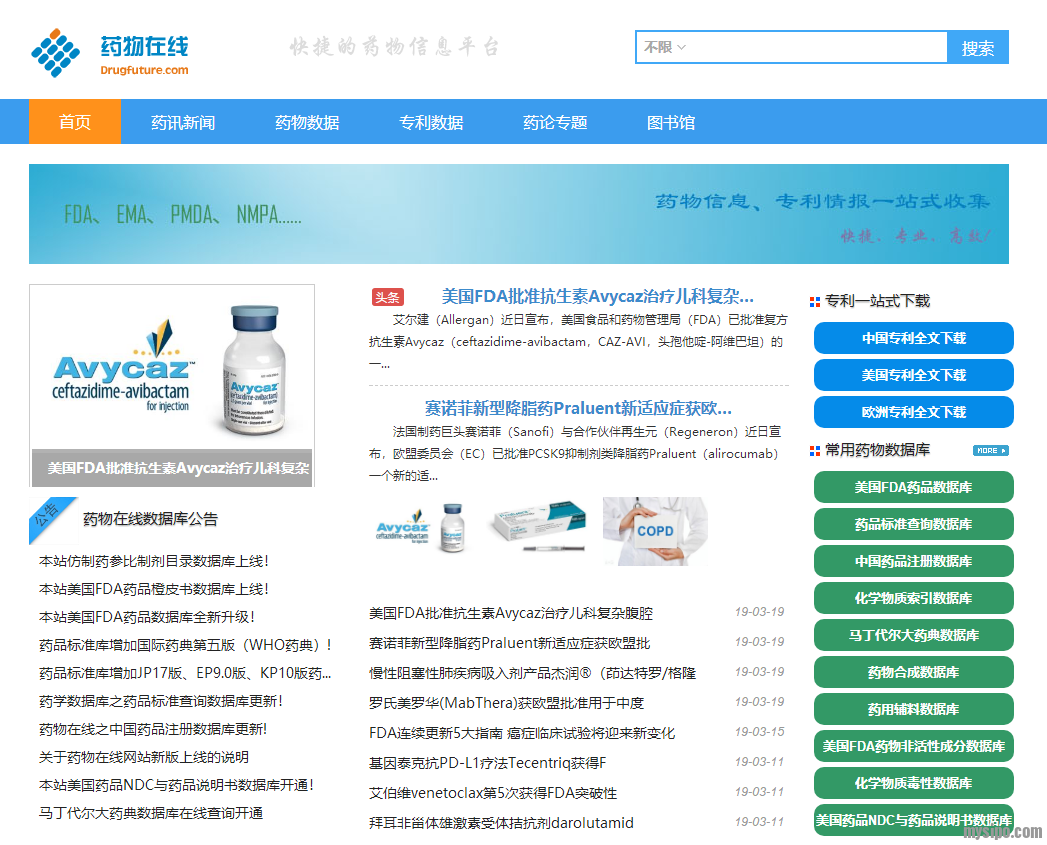Open the 美国FDA药品数据库 button
Image resolution: width=1047 pixels, height=845 pixels.
pyautogui.click(x=913, y=487)
